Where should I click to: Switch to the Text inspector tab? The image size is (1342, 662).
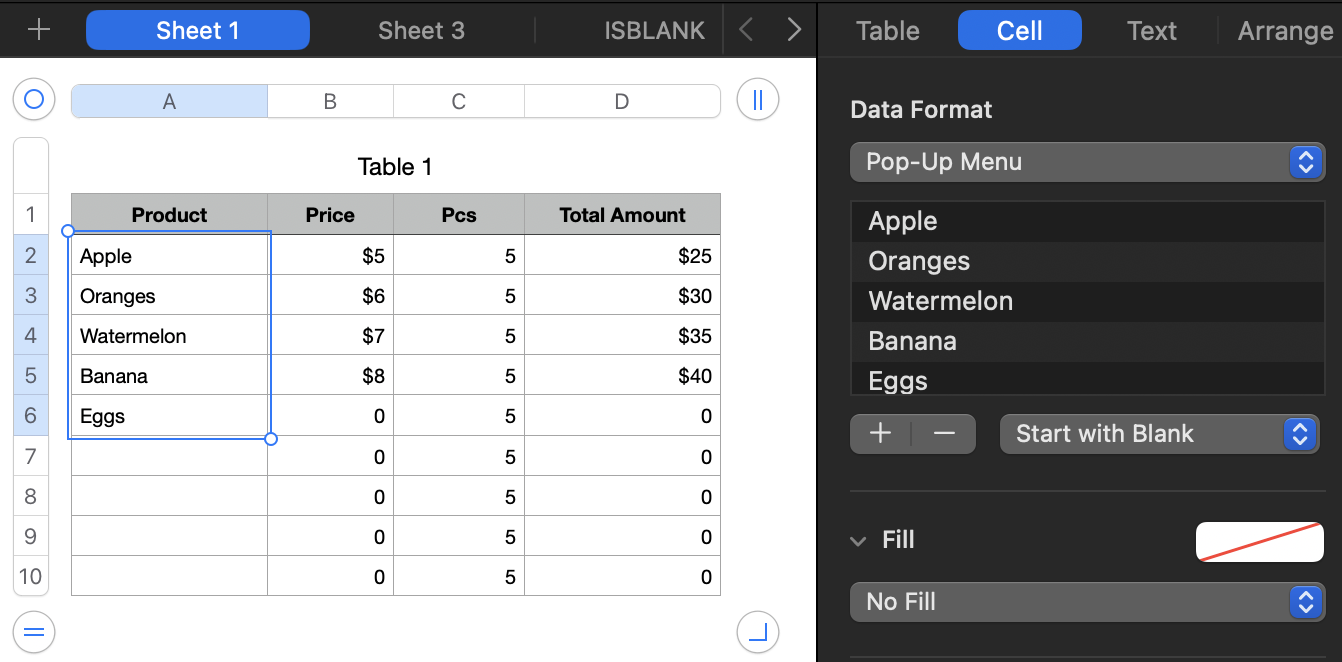pyautogui.click(x=1151, y=30)
